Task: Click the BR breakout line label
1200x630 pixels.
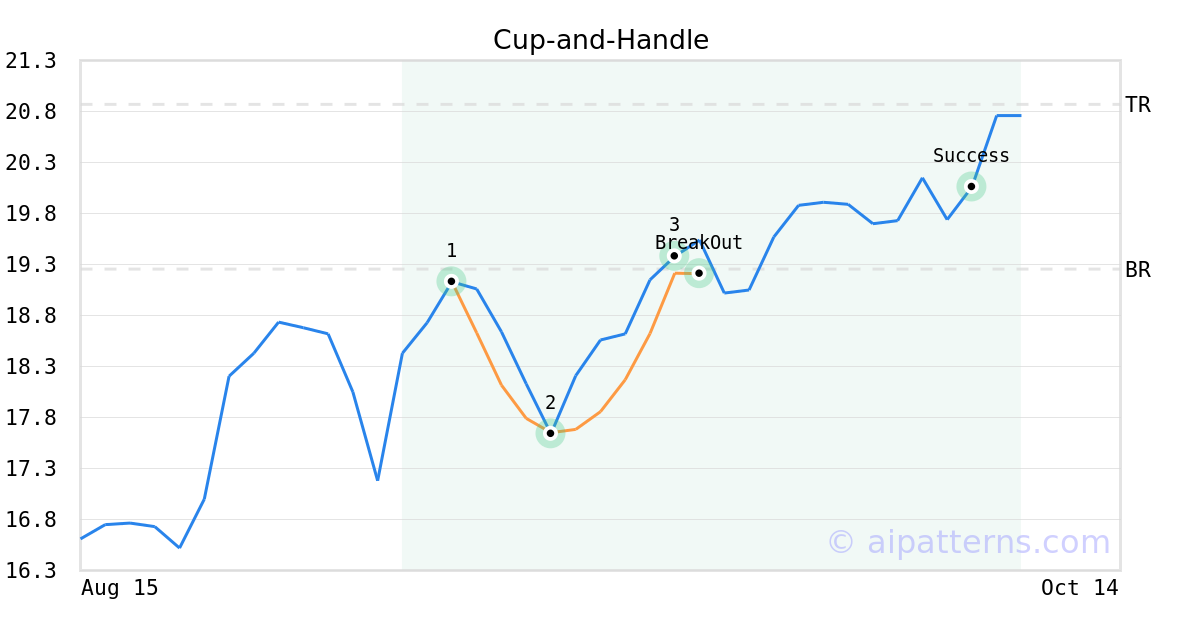Action: click(1138, 270)
